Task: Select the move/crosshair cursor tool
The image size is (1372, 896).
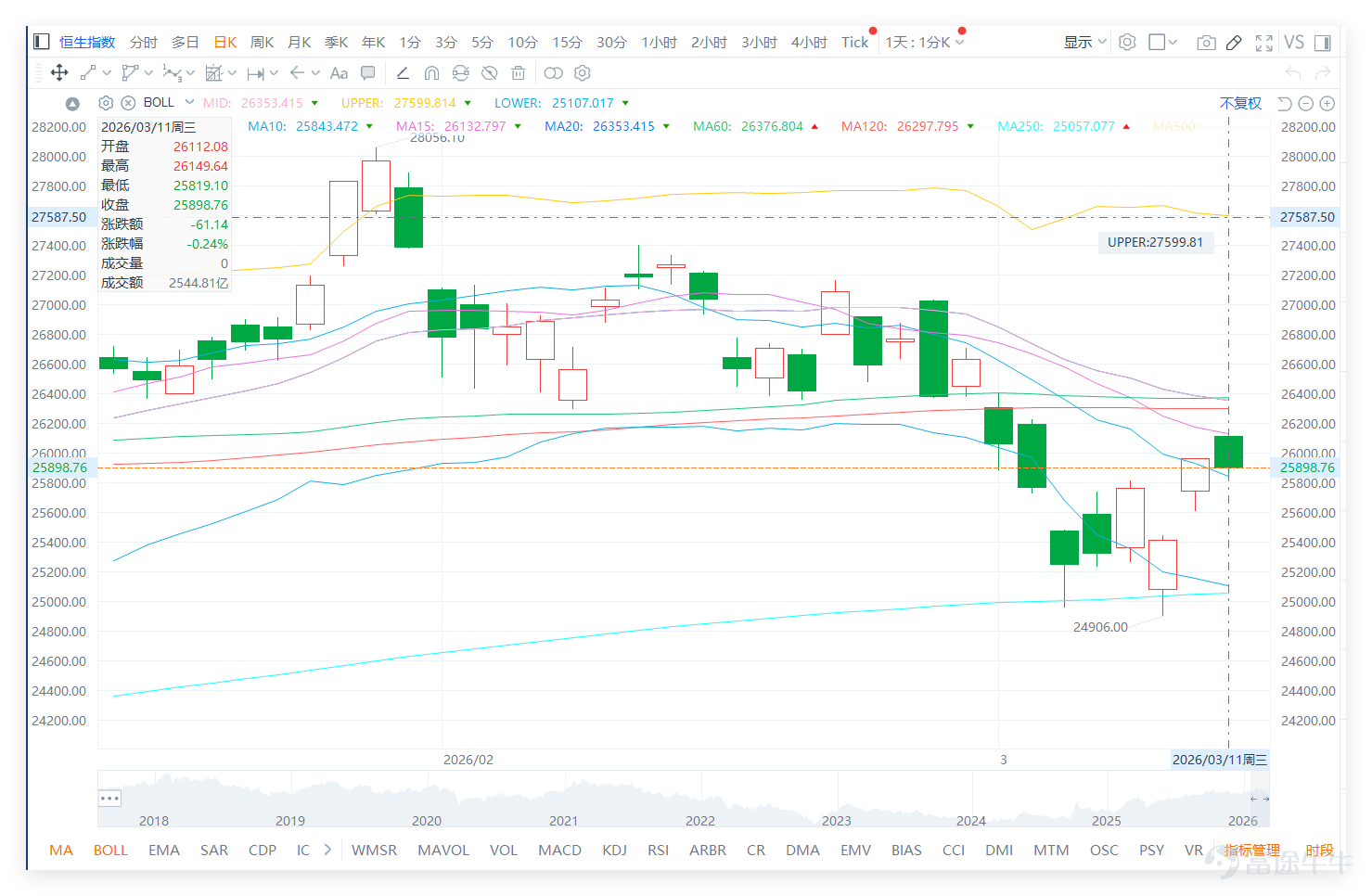Action: tap(59, 73)
